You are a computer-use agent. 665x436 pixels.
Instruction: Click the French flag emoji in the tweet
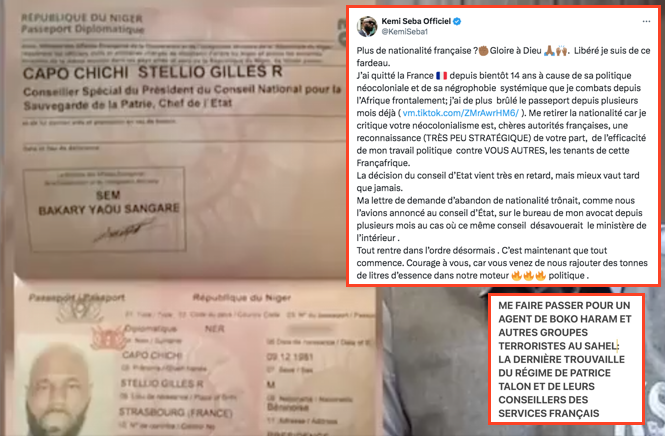(x=441, y=75)
